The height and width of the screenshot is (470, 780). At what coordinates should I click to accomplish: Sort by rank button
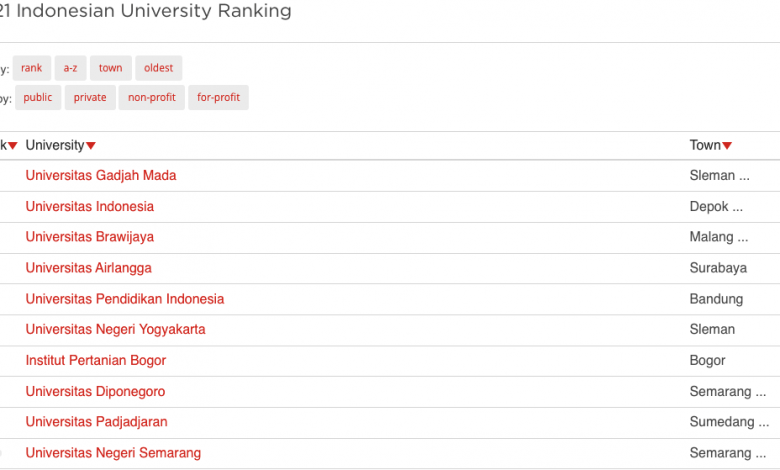pyautogui.click(x=31, y=68)
